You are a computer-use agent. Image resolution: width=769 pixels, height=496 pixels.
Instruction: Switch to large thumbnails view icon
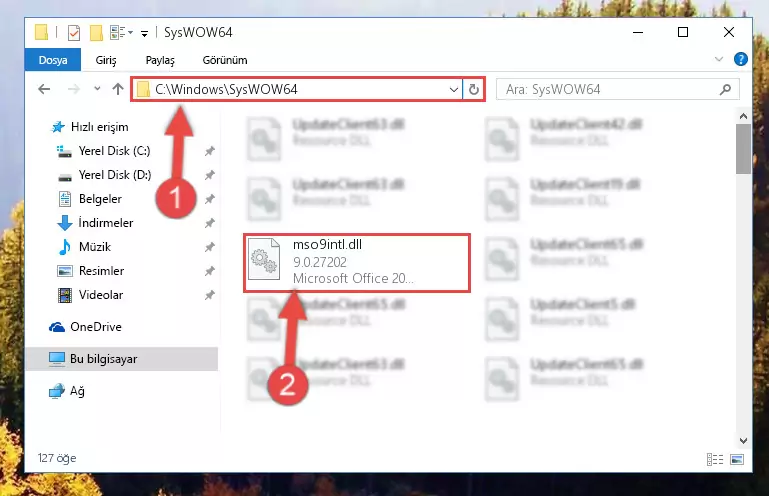pos(737,459)
